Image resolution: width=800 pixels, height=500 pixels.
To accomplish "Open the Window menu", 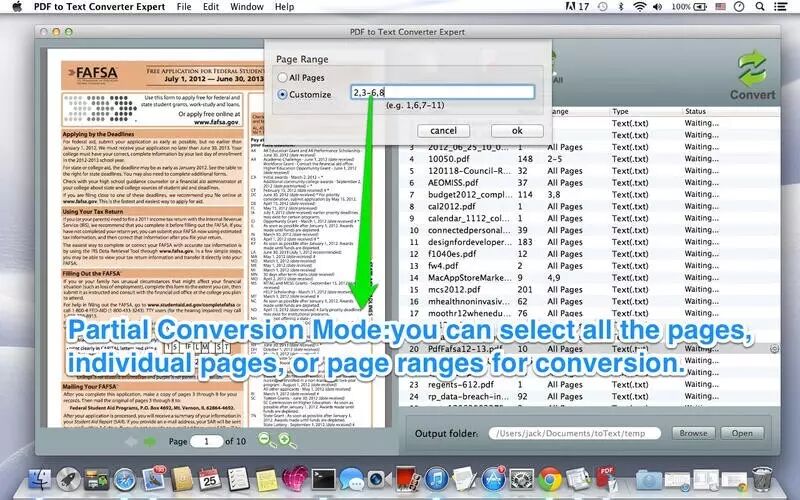I will (x=246, y=7).
